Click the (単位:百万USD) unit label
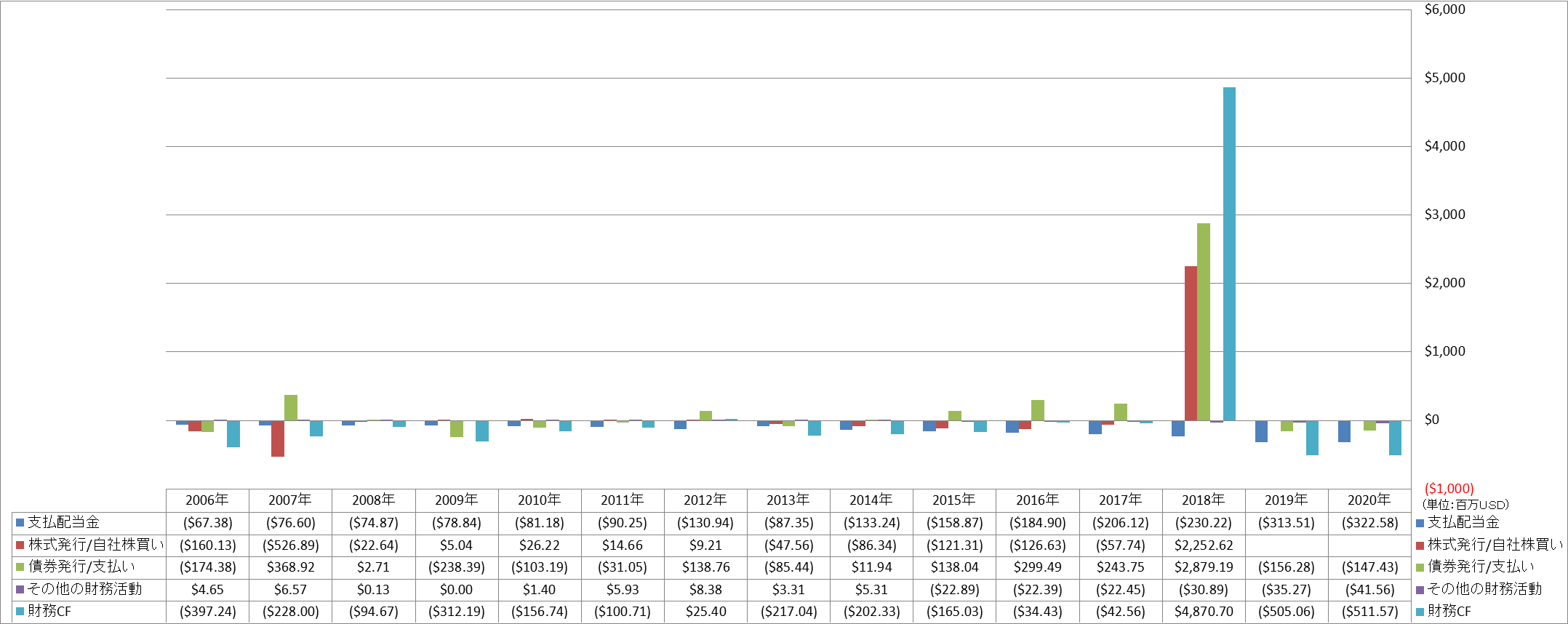The image size is (1568, 624). [1464, 505]
